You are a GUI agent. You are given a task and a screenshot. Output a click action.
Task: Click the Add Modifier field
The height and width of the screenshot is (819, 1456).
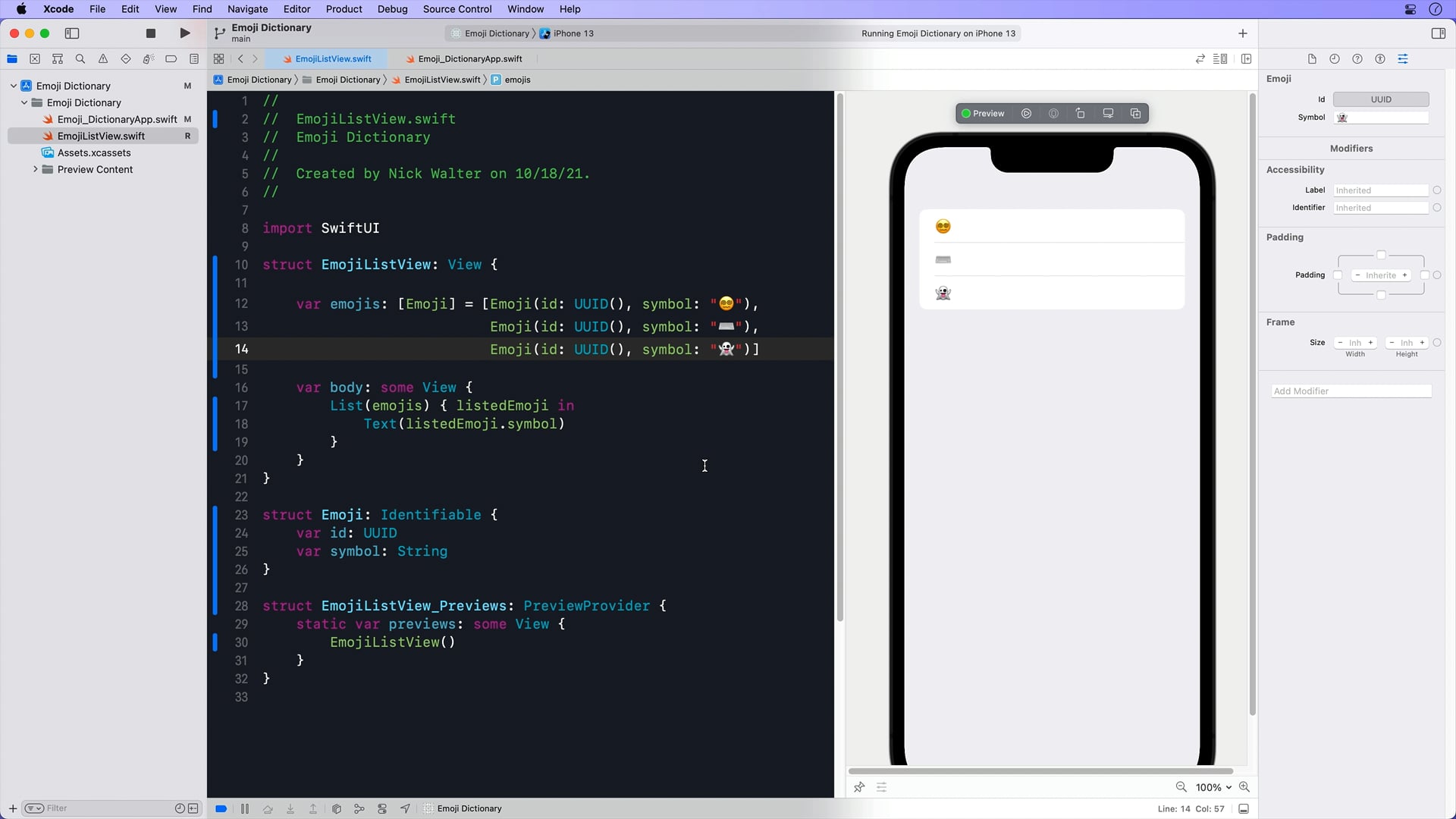(x=1351, y=391)
